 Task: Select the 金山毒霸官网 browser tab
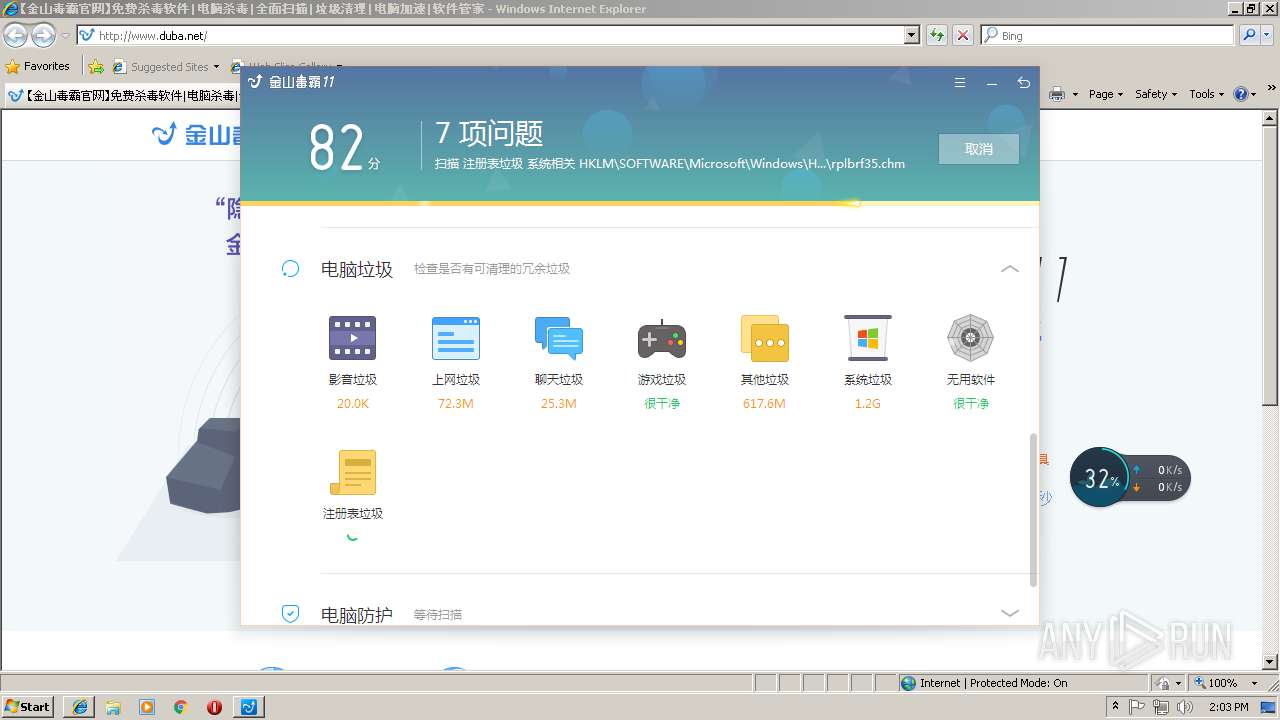123,96
